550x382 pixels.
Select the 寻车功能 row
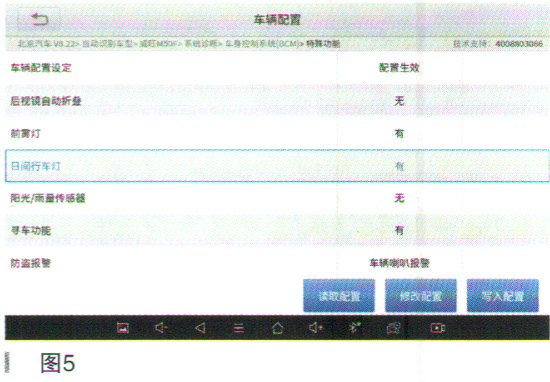click(277, 230)
